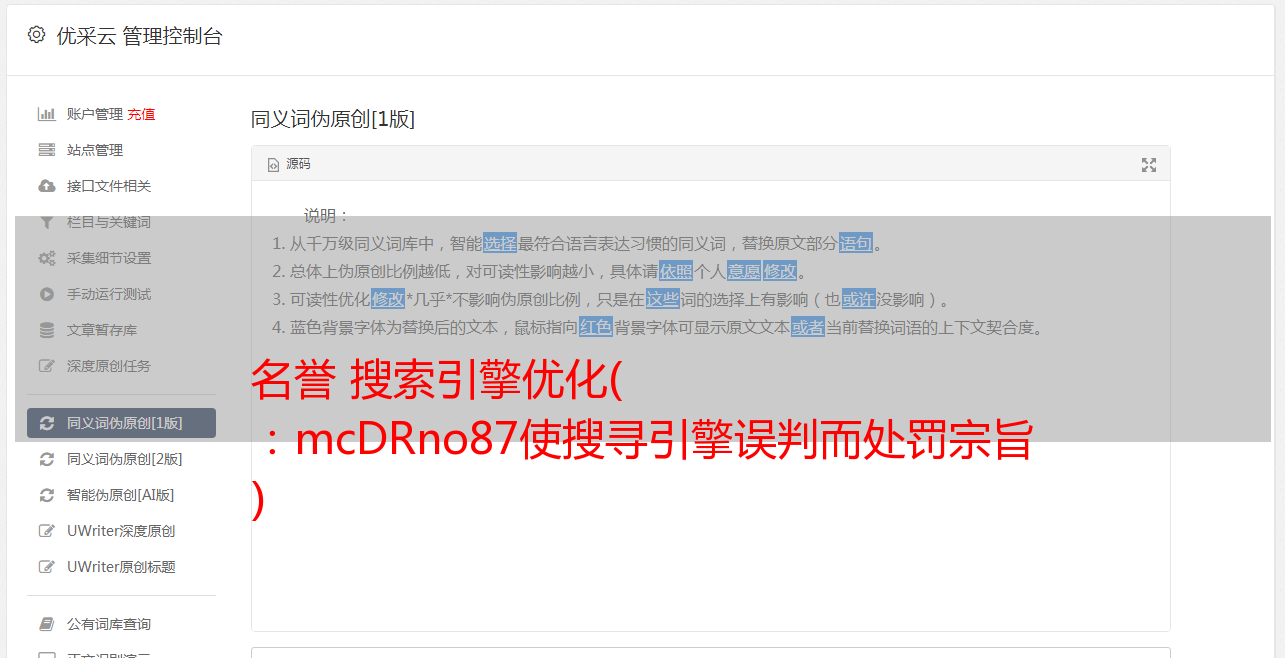The width and height of the screenshot is (1285, 658).
Task: Click the server icon next to 站点管理
Action: [47, 150]
